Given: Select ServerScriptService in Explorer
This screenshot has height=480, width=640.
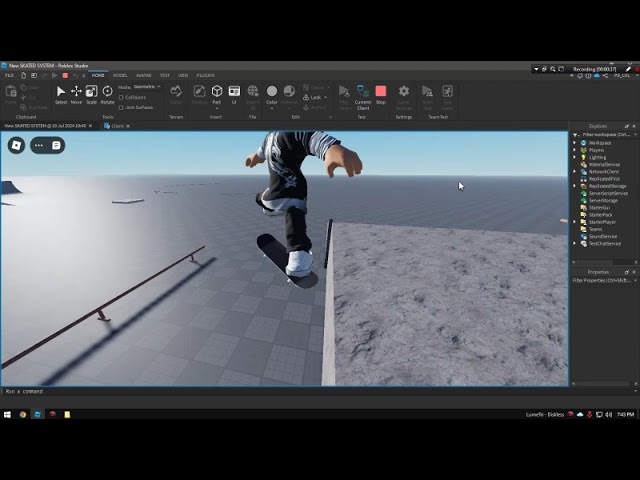Looking at the screenshot, I should (608, 193).
